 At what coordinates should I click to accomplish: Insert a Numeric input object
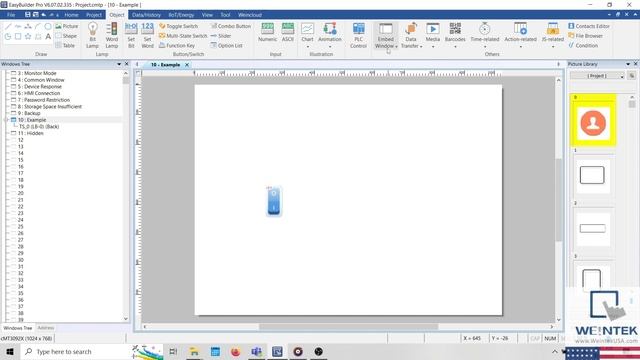[x=267, y=32]
